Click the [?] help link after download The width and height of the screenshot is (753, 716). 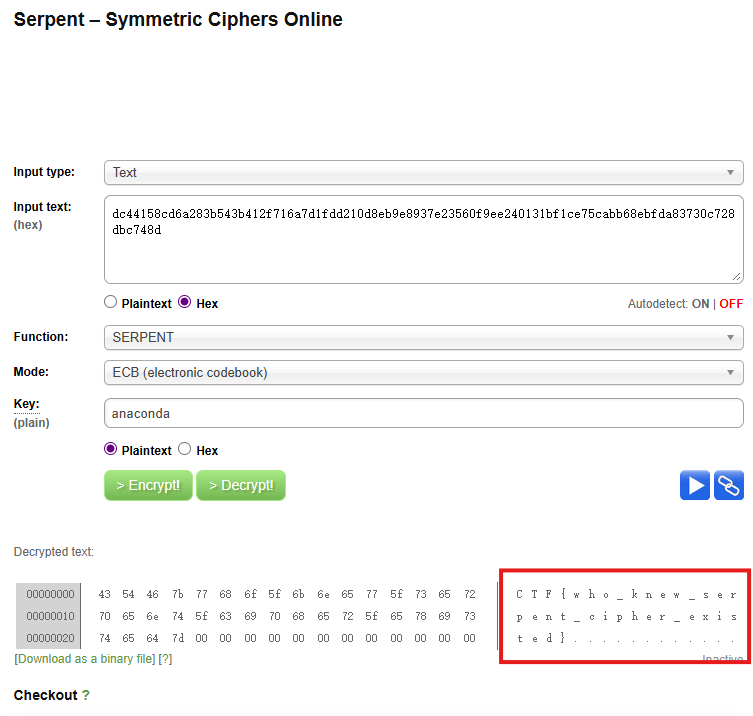[x=165, y=659]
